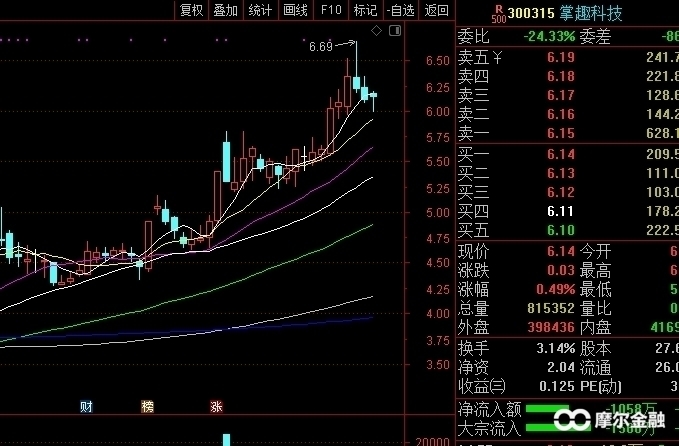This screenshot has height=446, width=679.
Task: Click the 涨幅 value 0.49%
Action: pos(556,289)
